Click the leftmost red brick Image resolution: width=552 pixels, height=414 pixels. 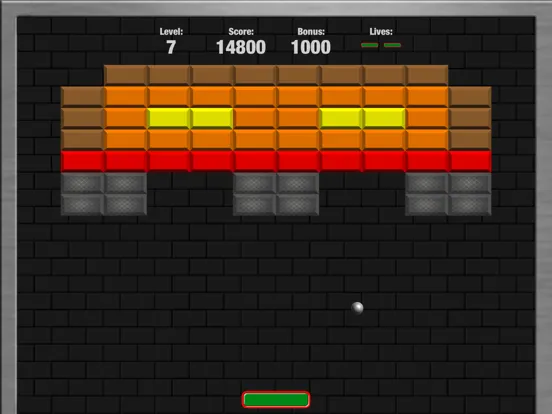tap(83, 161)
